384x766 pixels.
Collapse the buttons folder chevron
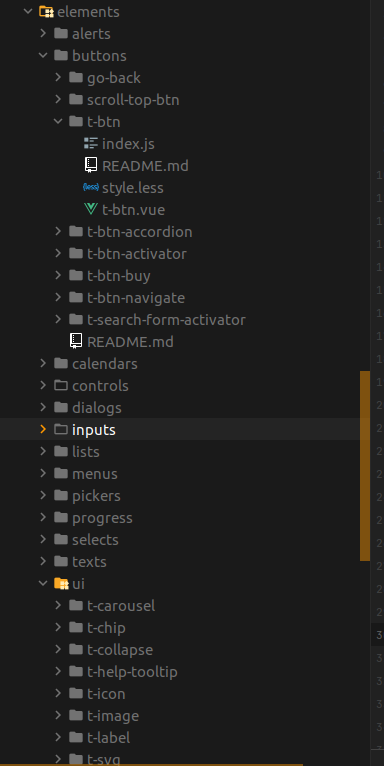pyautogui.click(x=43, y=55)
